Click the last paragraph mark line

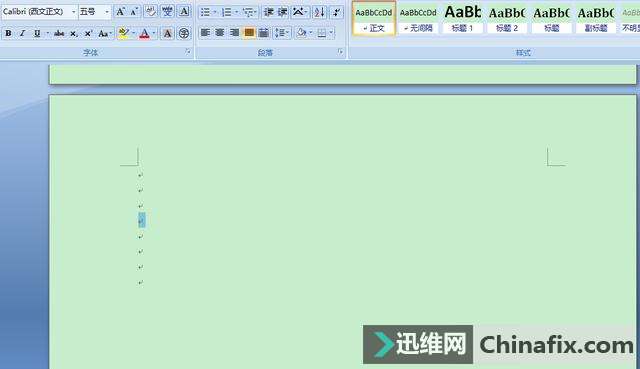(x=141, y=282)
